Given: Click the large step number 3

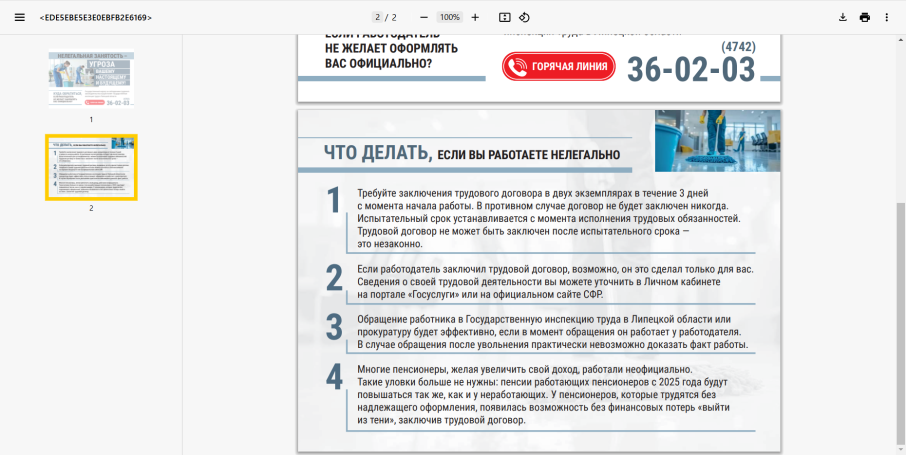Looking at the screenshot, I should point(334,328).
